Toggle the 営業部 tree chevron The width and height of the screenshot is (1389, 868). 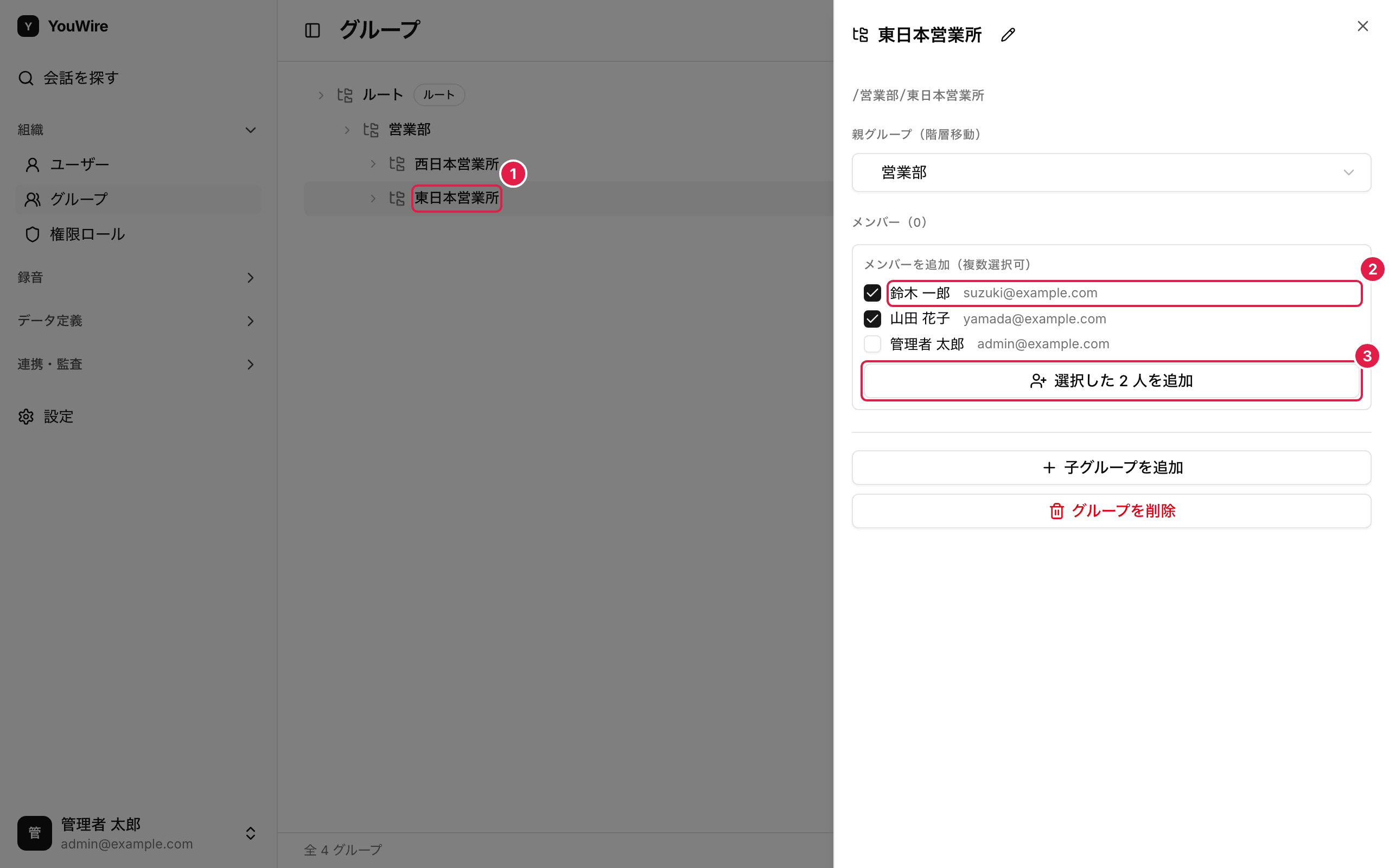(347, 130)
